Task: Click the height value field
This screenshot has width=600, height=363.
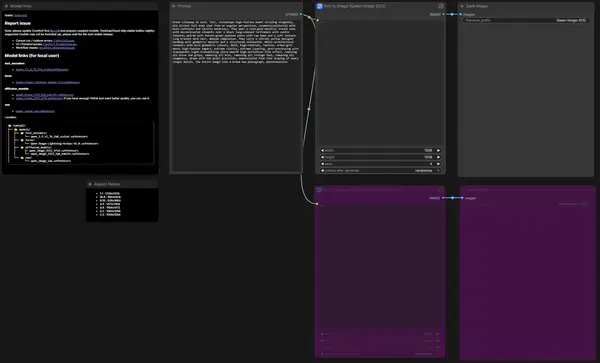Action: (380, 157)
